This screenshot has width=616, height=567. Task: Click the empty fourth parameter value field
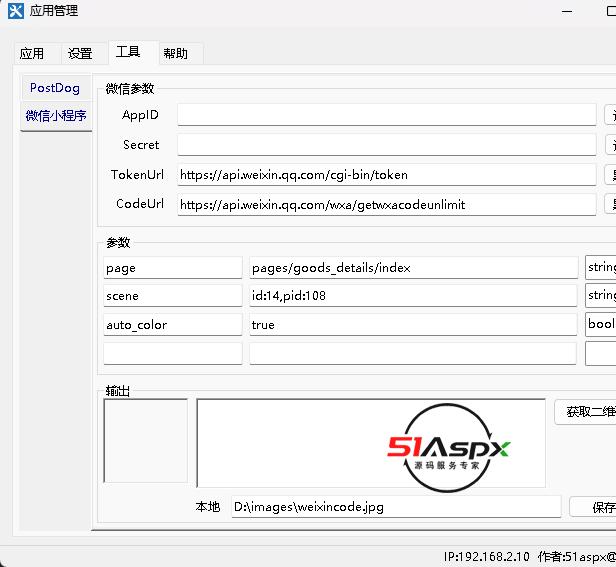coord(413,354)
